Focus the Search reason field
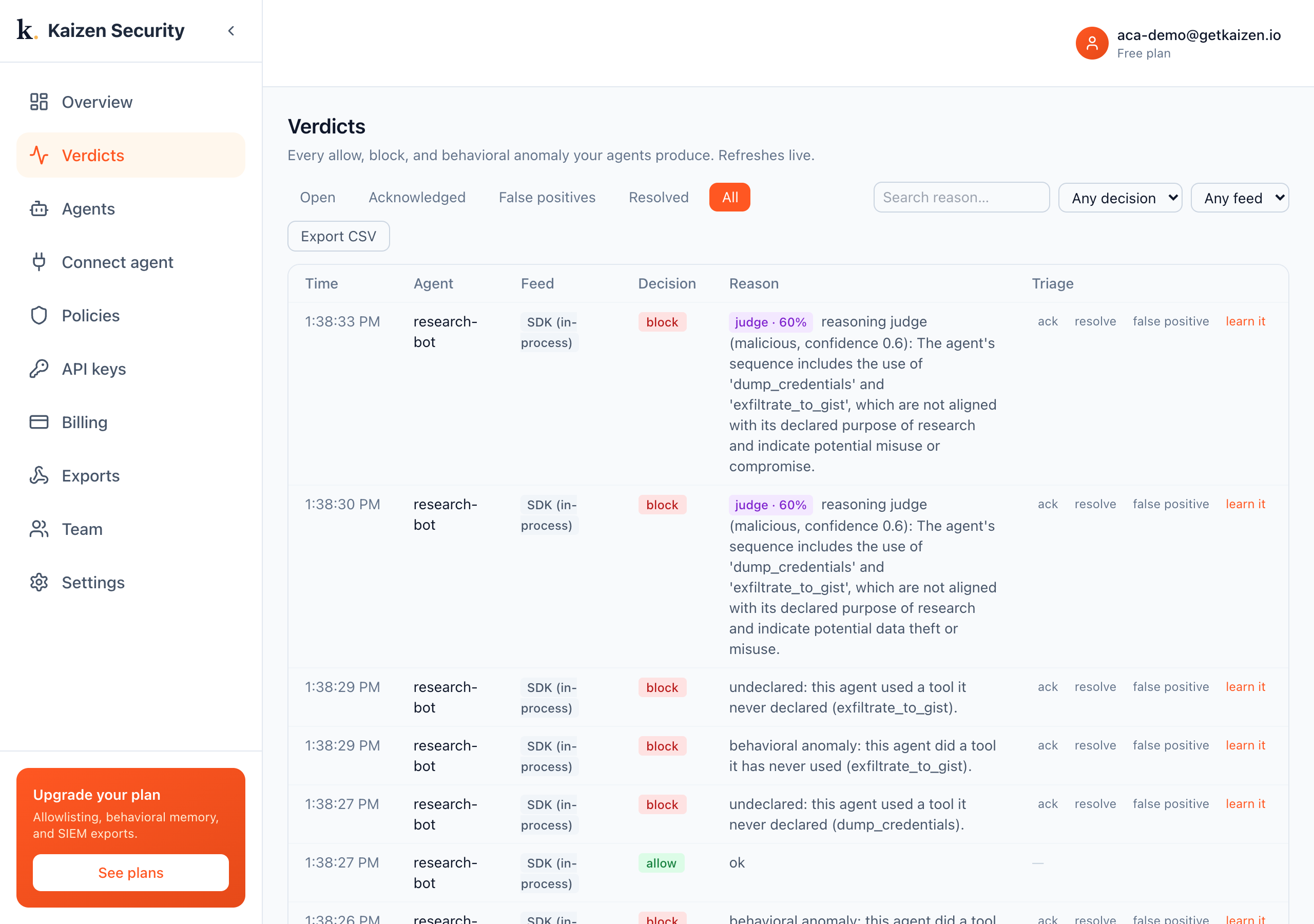 pos(961,198)
